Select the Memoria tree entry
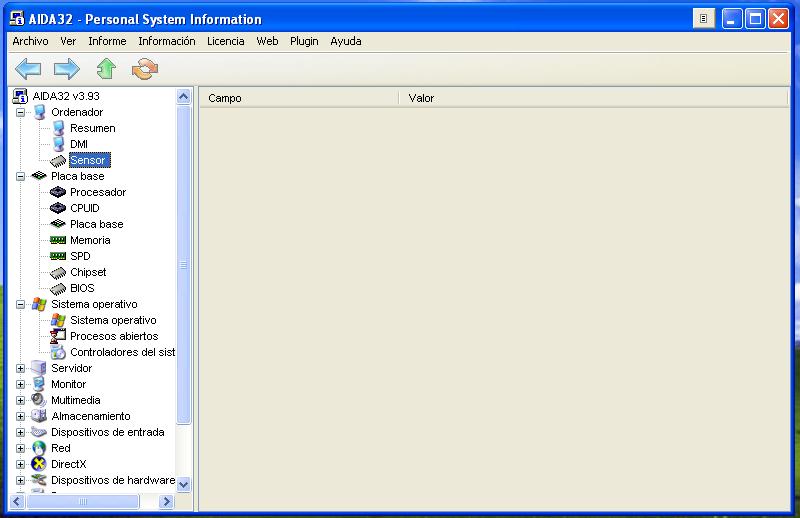Screen dimensions: 800x518 point(90,240)
